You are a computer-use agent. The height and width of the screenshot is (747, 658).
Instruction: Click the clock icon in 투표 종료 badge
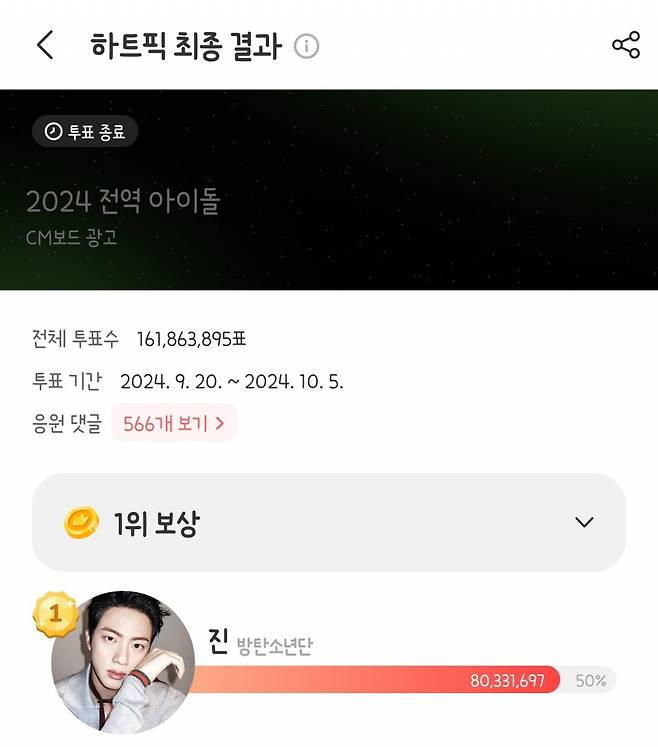[53, 132]
